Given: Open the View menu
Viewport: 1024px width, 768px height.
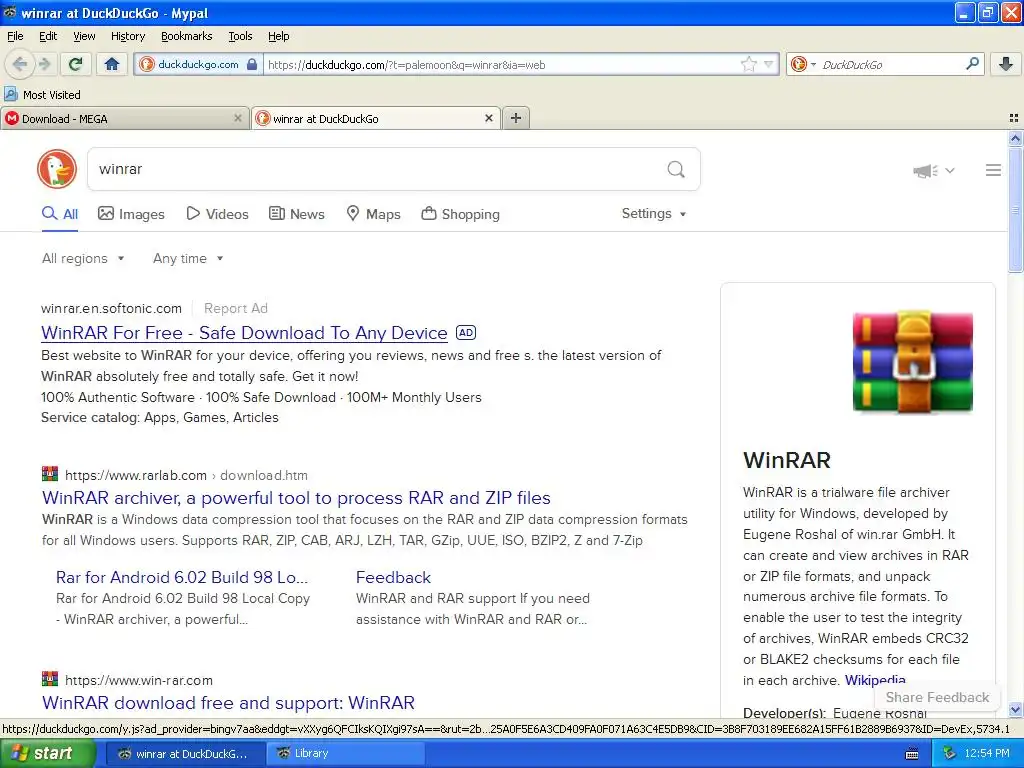Looking at the screenshot, I should (x=84, y=36).
